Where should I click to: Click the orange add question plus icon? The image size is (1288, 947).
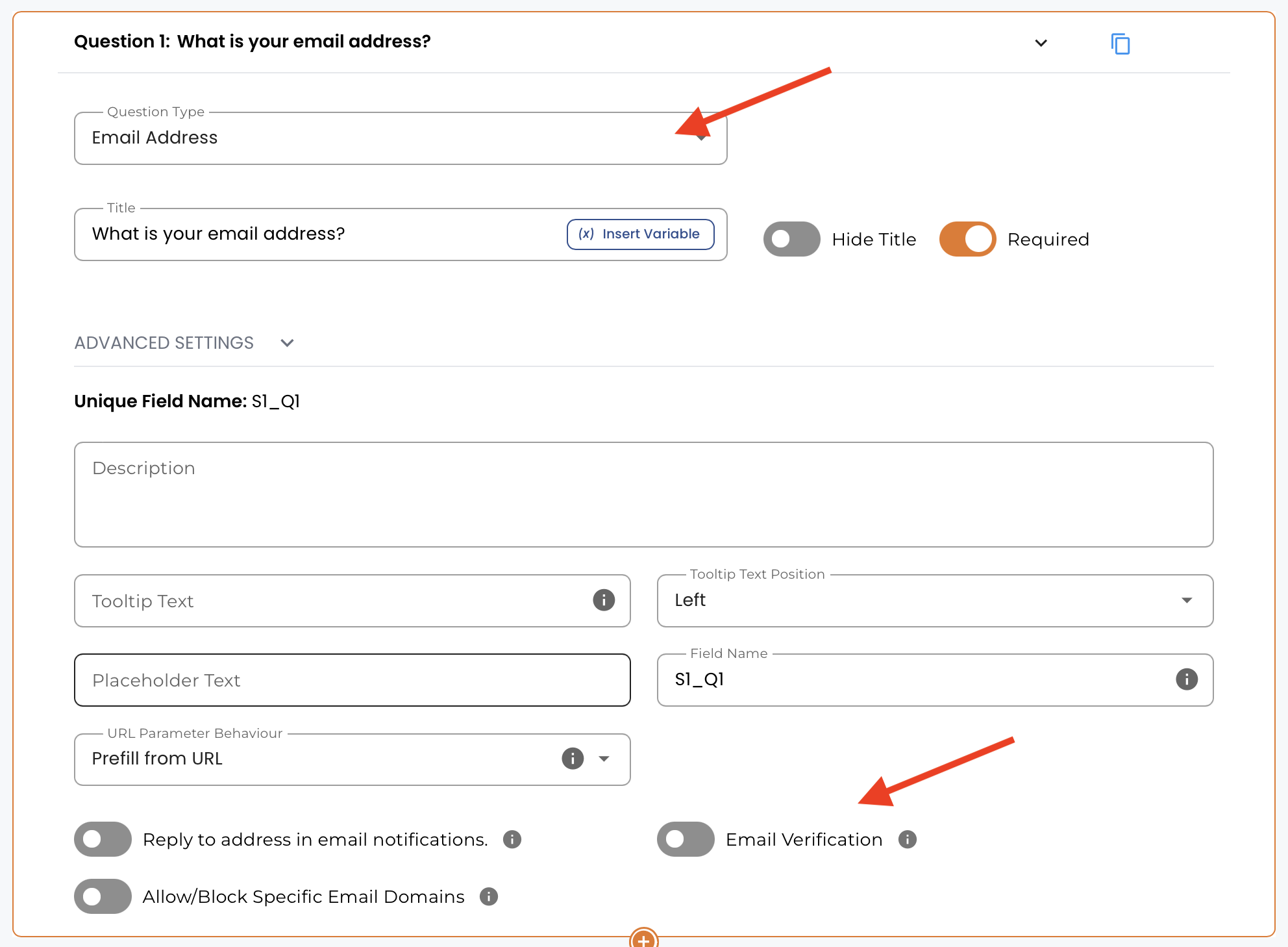click(x=643, y=939)
